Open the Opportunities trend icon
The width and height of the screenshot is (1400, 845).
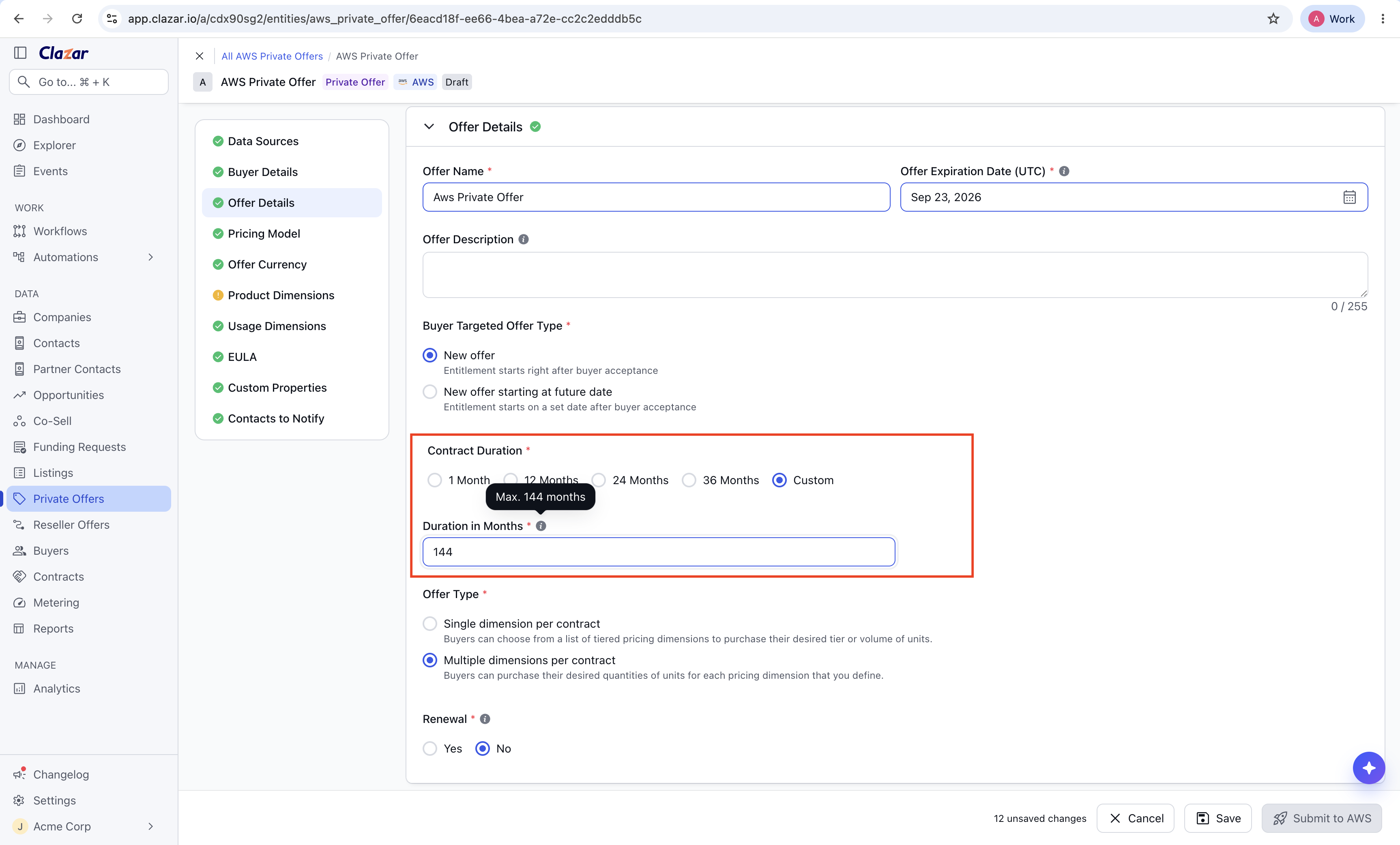coord(19,395)
